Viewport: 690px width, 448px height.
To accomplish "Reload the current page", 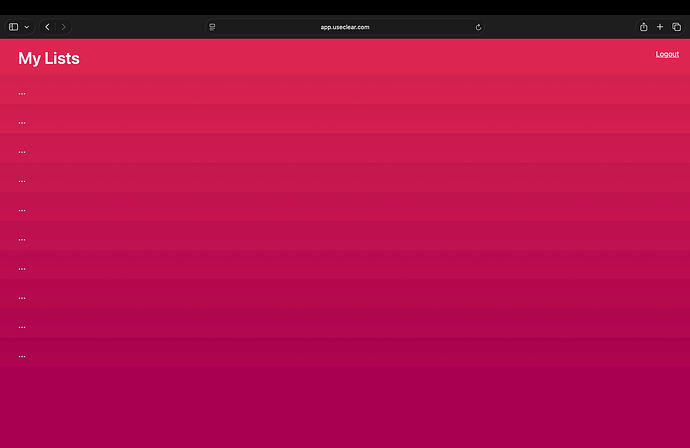I will point(478,27).
